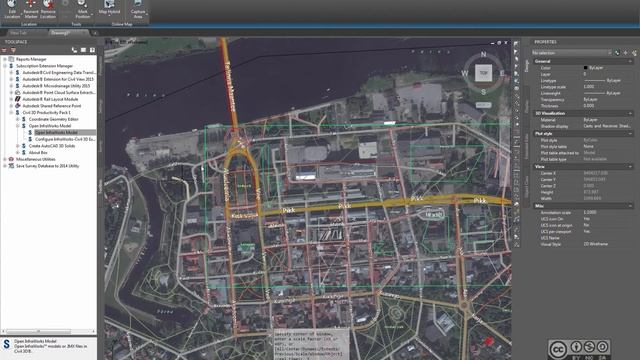Expand the Reports Manager node
Viewport: 640px width, 360px height.
pyautogui.click(x=5, y=59)
